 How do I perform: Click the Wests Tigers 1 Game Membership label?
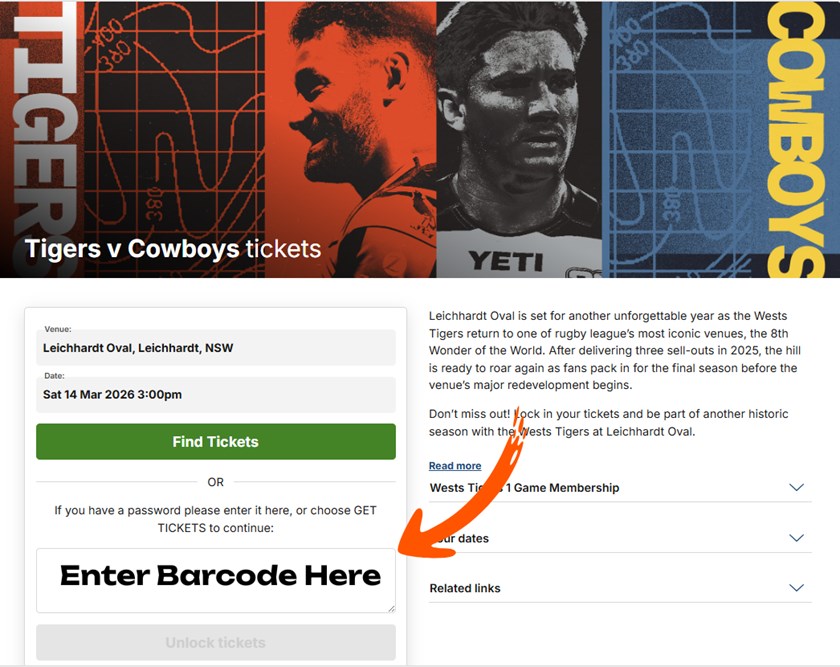point(524,488)
